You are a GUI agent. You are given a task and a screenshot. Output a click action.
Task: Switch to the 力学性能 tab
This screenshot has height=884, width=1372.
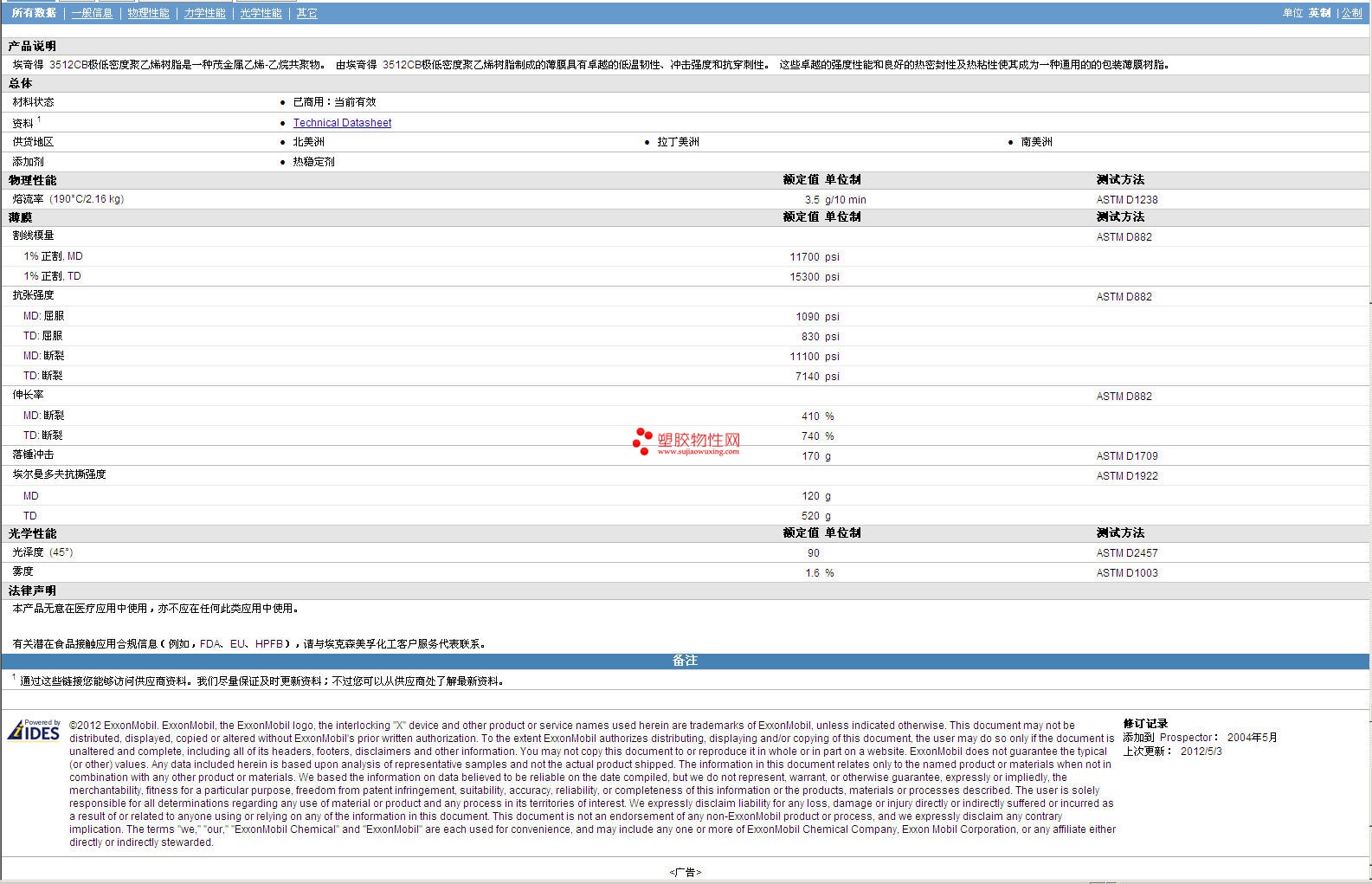(204, 13)
